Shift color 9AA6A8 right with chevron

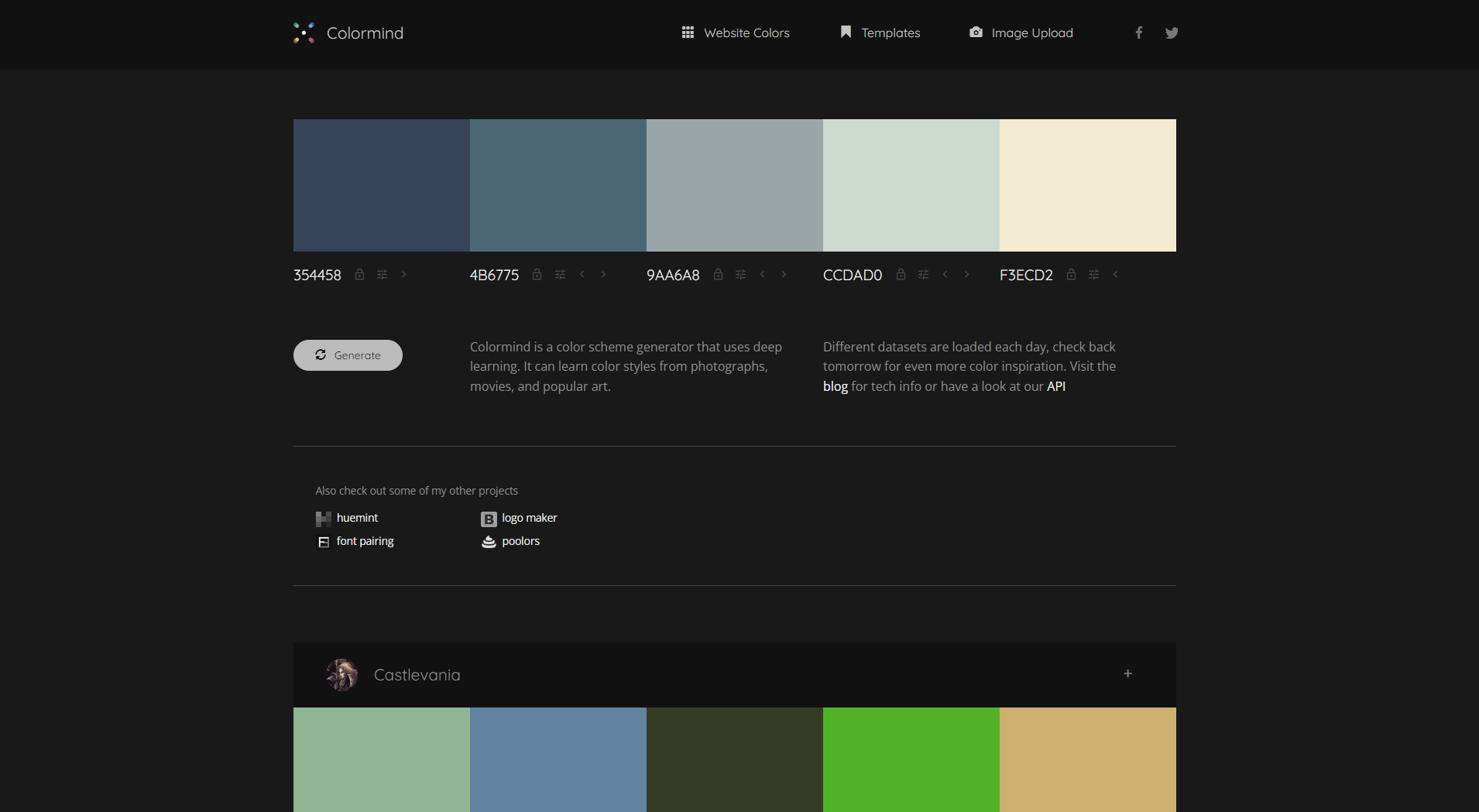[x=784, y=275]
